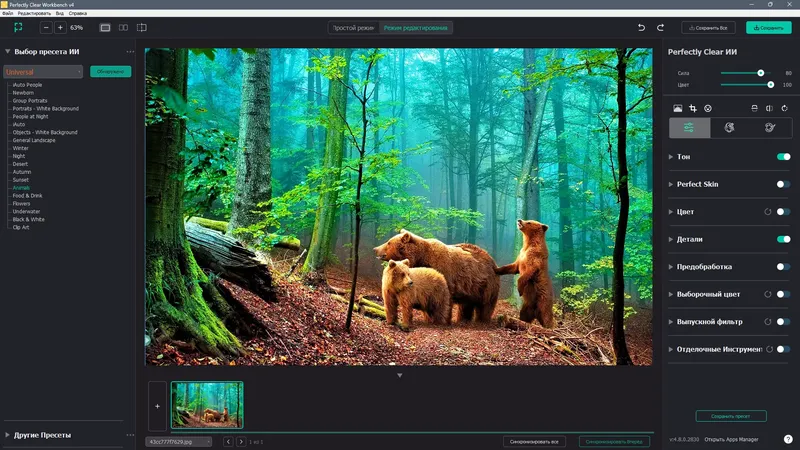Click the zoom out minus button
The image size is (800, 450).
coord(46,28)
